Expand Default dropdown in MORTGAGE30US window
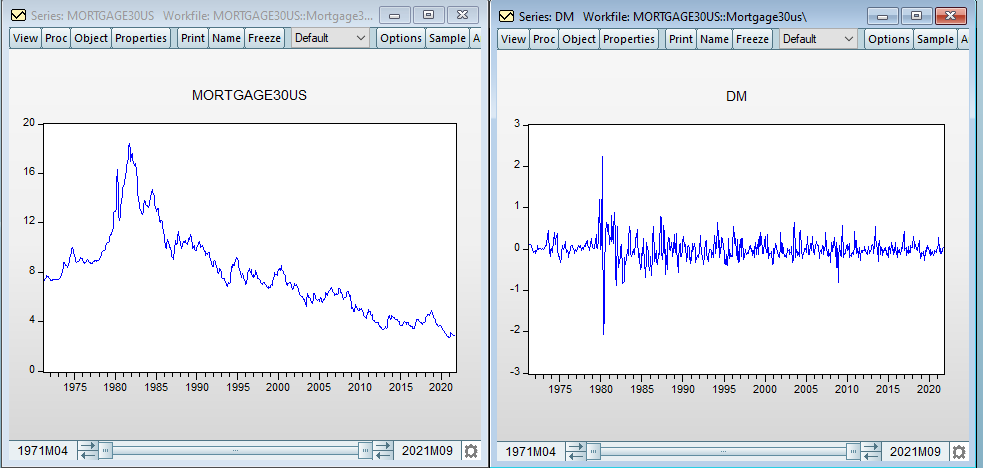Viewport: 983px width, 468px height. point(330,38)
